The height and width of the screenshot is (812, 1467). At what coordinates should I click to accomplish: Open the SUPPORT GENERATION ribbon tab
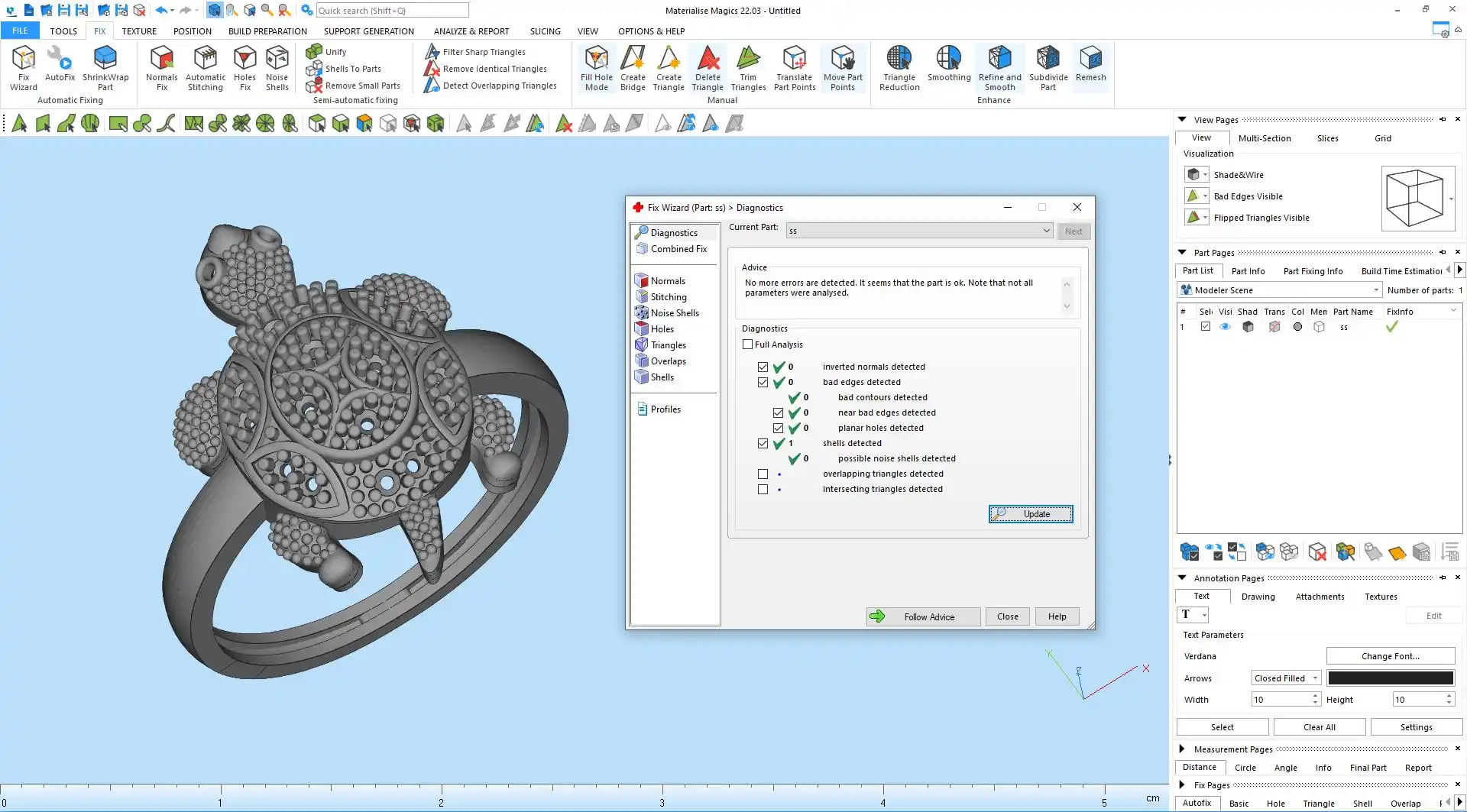pyautogui.click(x=368, y=31)
